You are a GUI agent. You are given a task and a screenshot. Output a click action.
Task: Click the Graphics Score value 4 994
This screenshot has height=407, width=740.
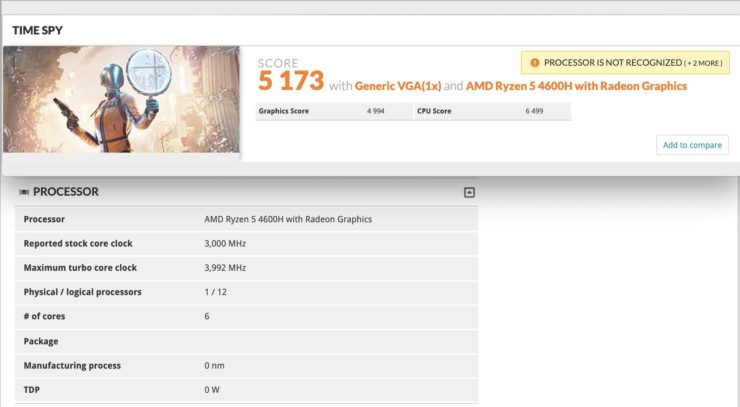pyautogui.click(x=376, y=111)
